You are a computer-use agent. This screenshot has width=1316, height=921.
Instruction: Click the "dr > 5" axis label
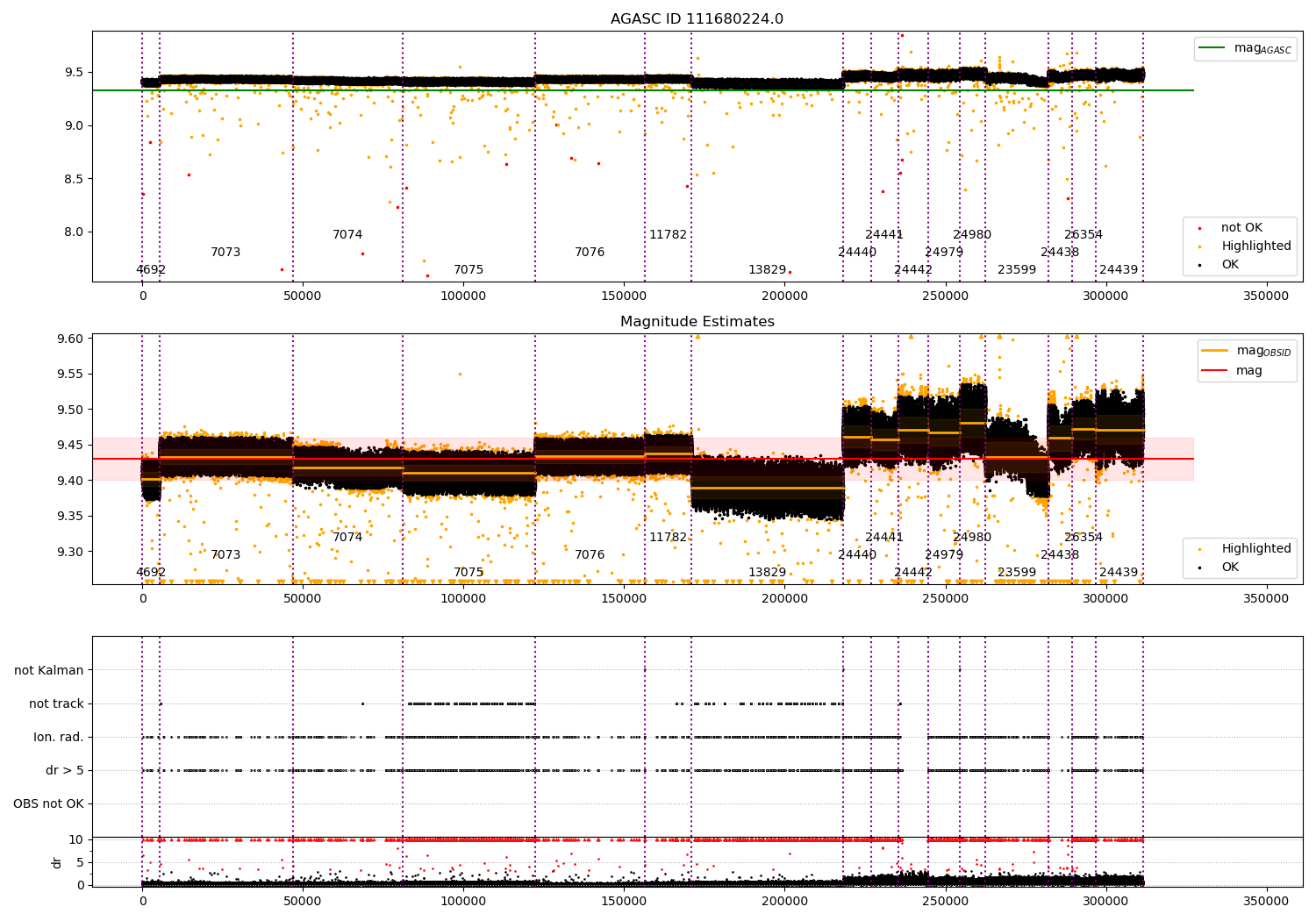click(x=65, y=770)
